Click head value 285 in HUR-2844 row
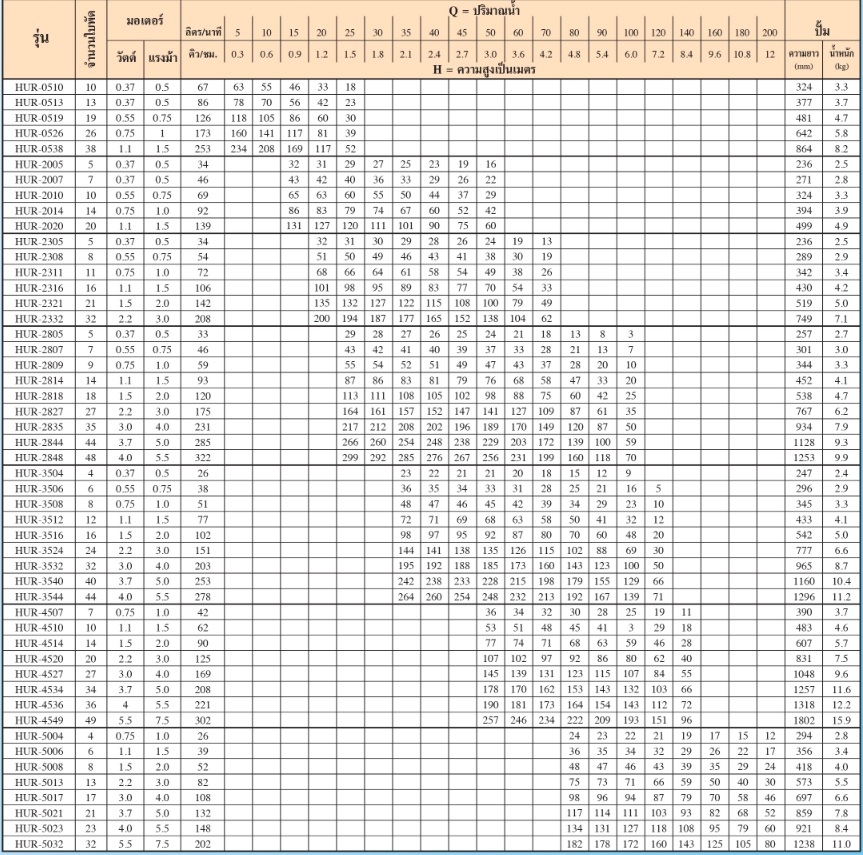The width and height of the screenshot is (863, 855). (x=203, y=442)
